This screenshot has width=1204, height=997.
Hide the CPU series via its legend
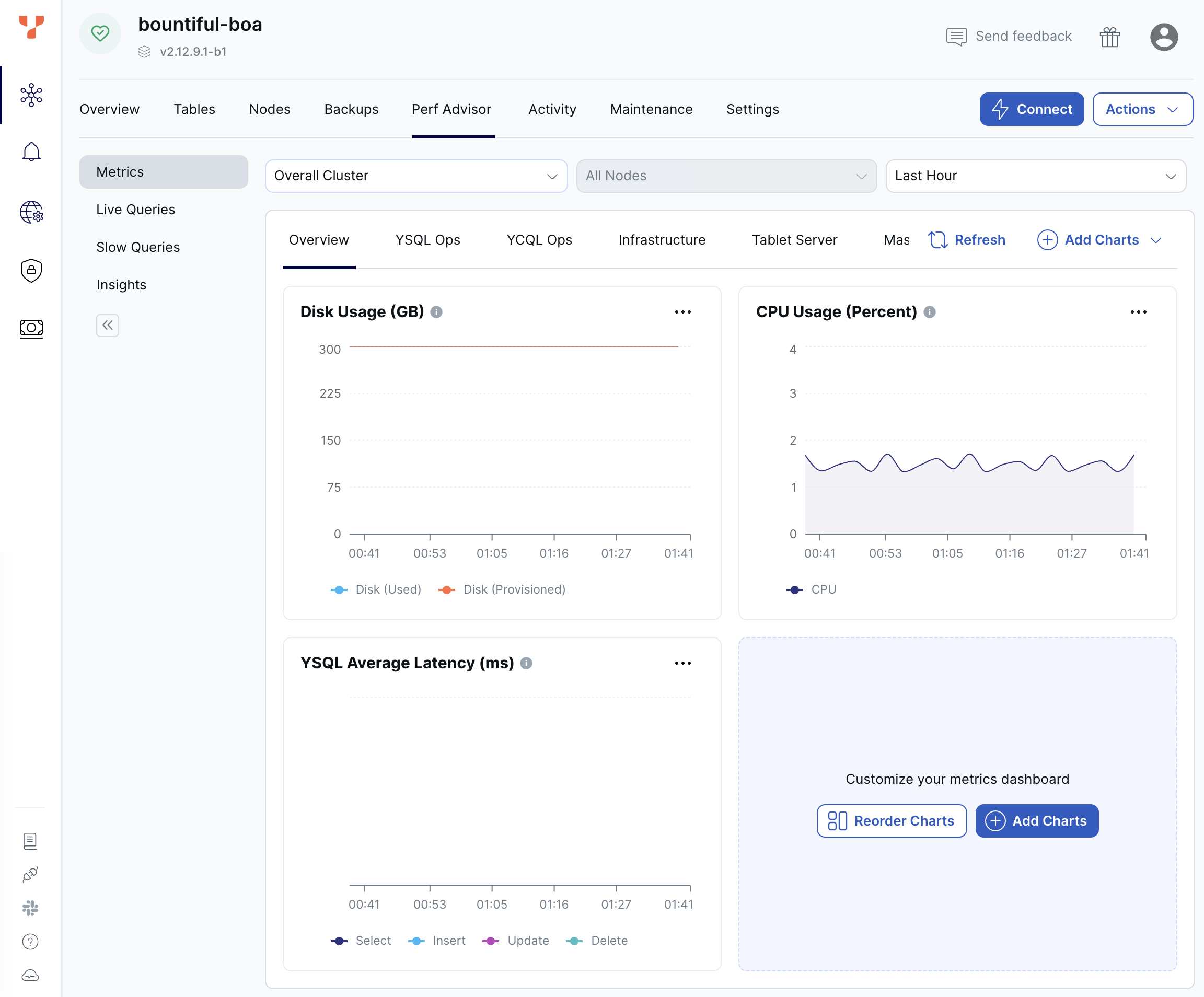click(x=813, y=589)
